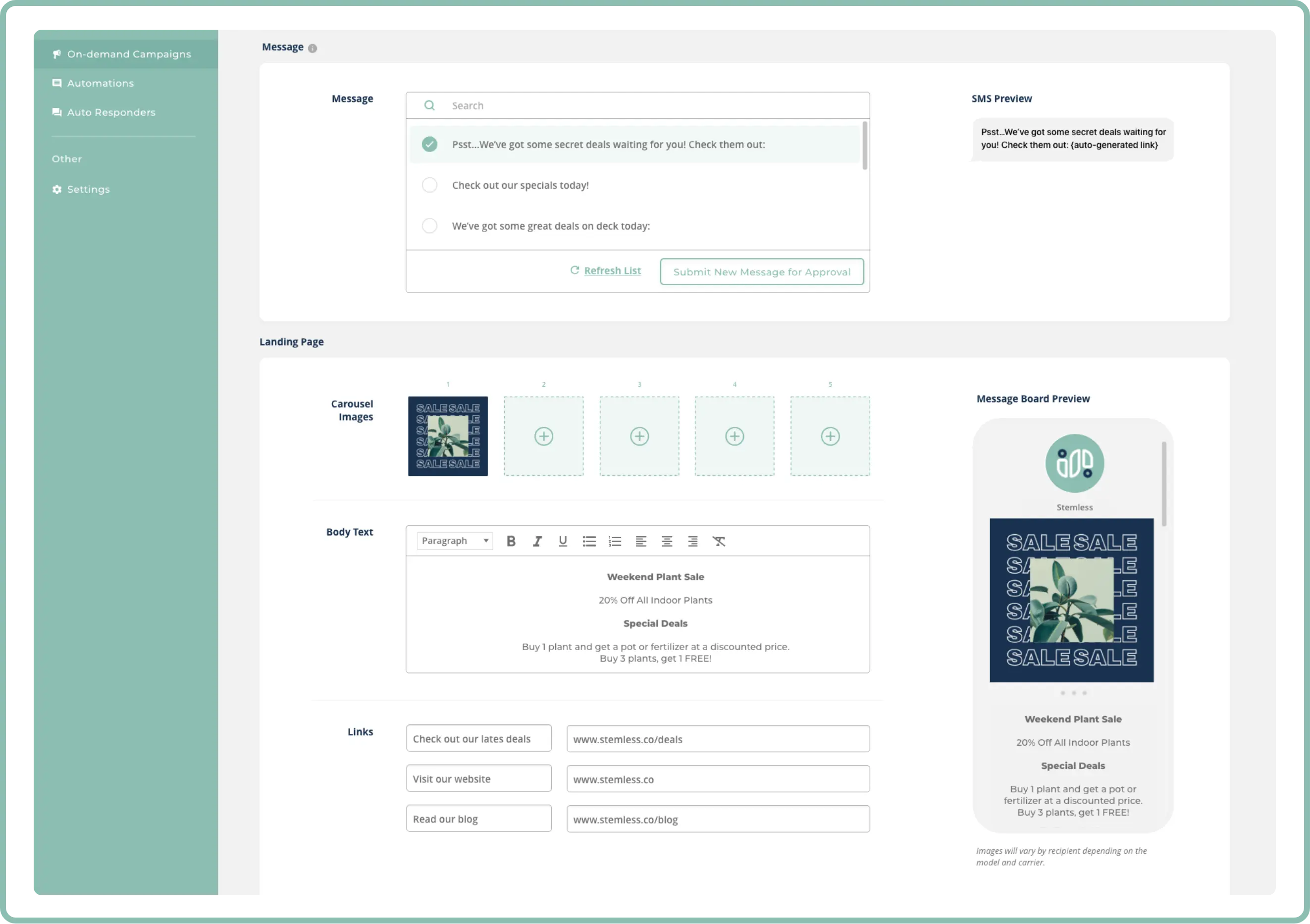This screenshot has width=1310, height=924.
Task: Open the Settings menu item
Action: click(88, 188)
